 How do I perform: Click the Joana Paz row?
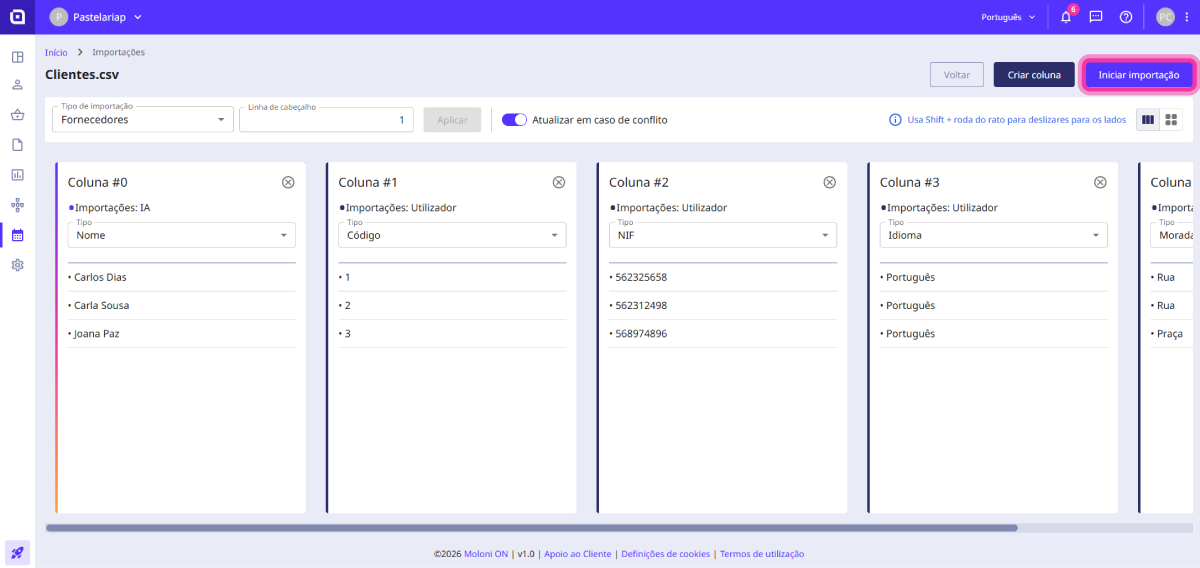[x=181, y=333]
